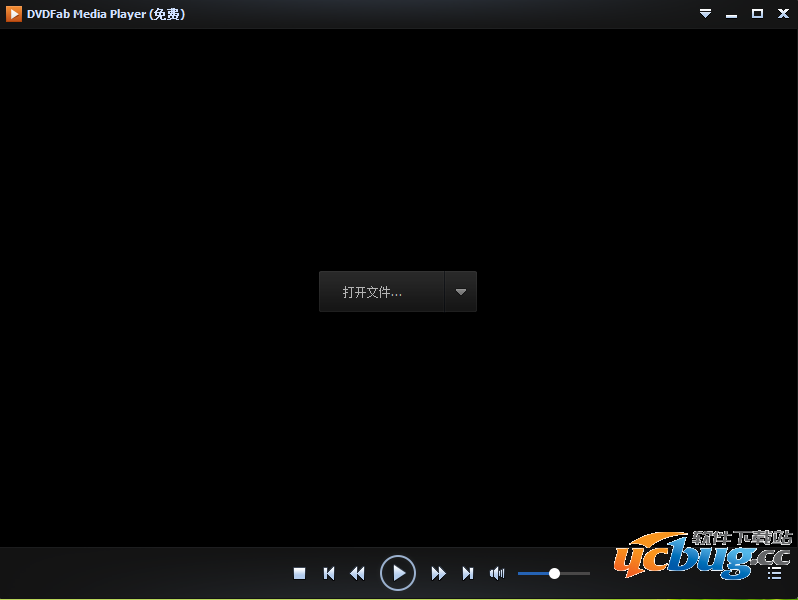
Task: Maximize the media player window
Action: [x=757, y=14]
